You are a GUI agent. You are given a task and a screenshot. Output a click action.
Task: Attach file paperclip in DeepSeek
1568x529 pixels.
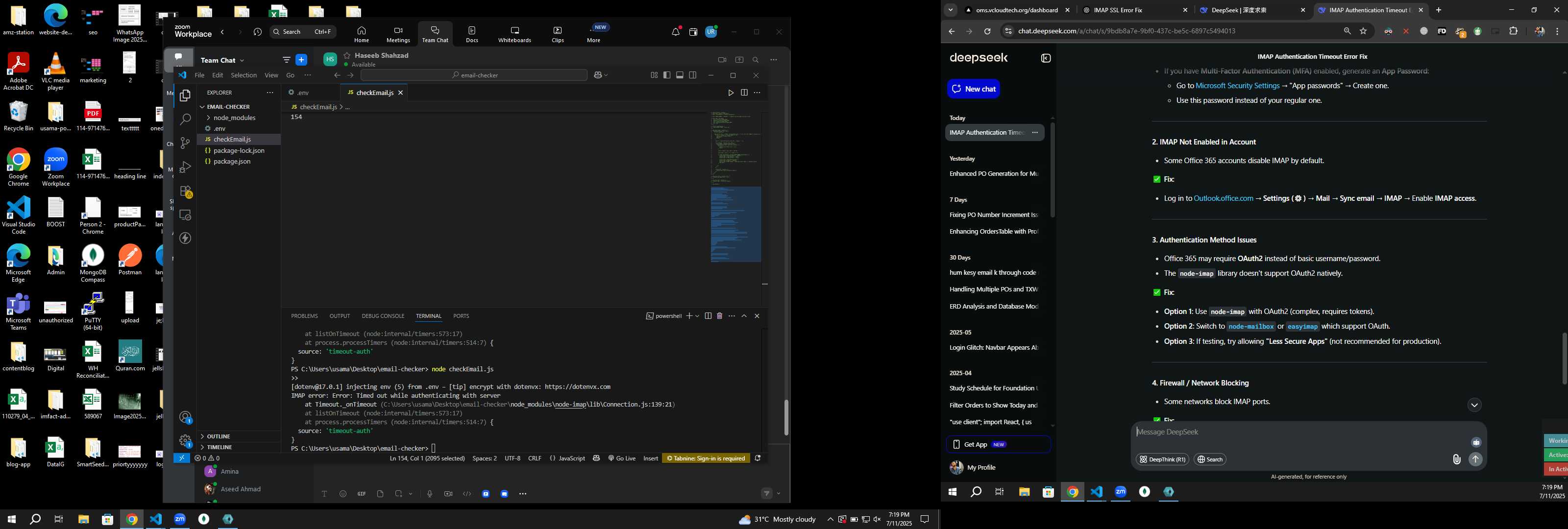1457,459
